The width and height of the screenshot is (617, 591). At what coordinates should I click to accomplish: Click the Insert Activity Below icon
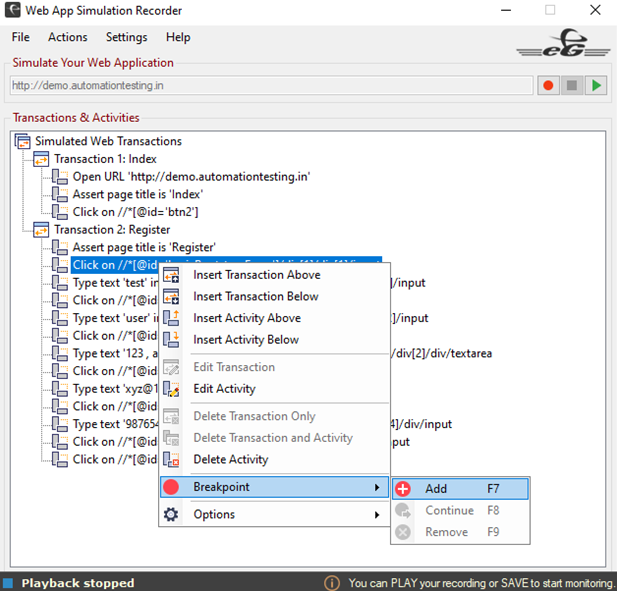click(x=171, y=340)
